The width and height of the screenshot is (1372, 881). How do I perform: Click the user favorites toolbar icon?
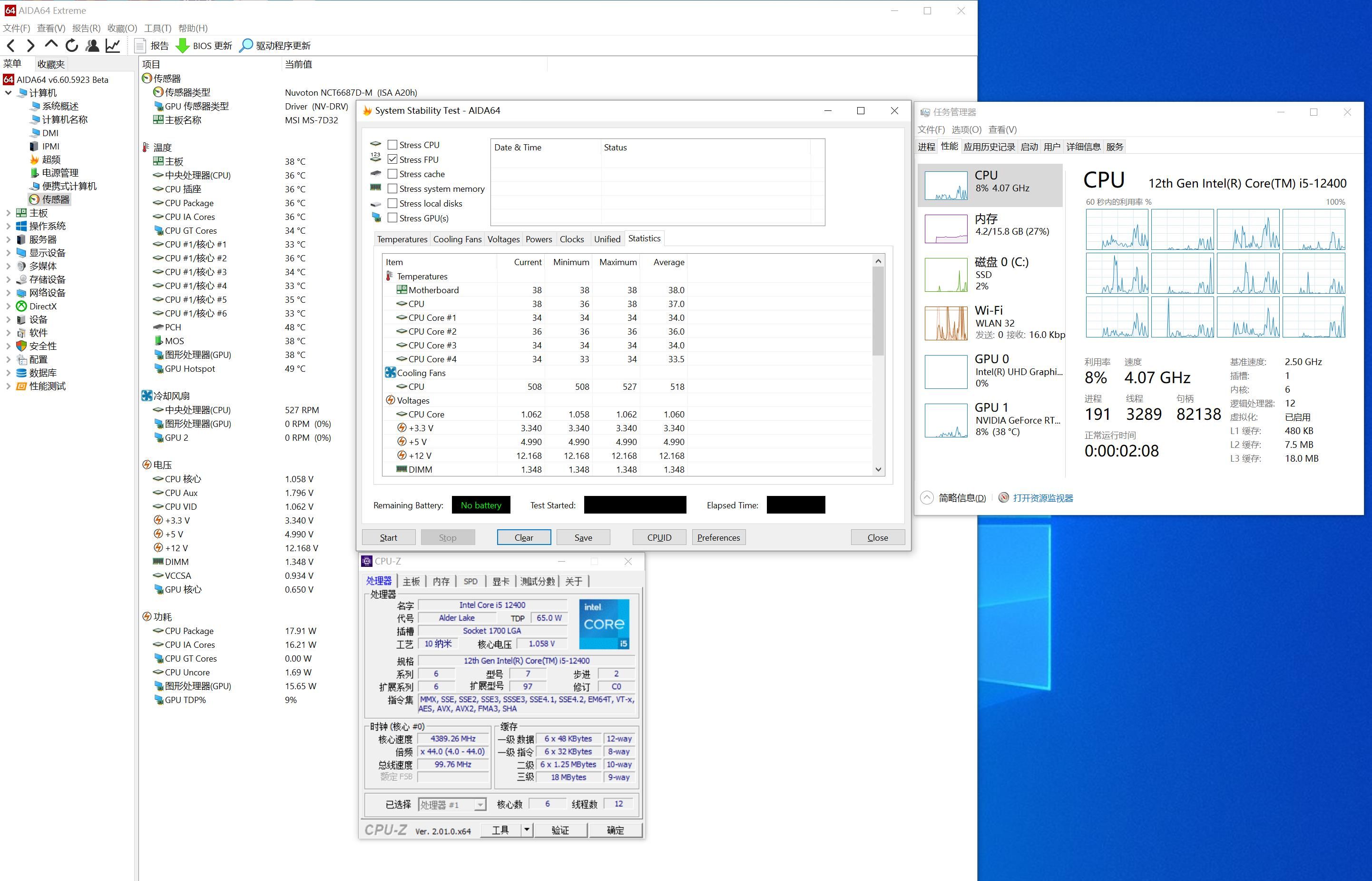click(x=92, y=46)
